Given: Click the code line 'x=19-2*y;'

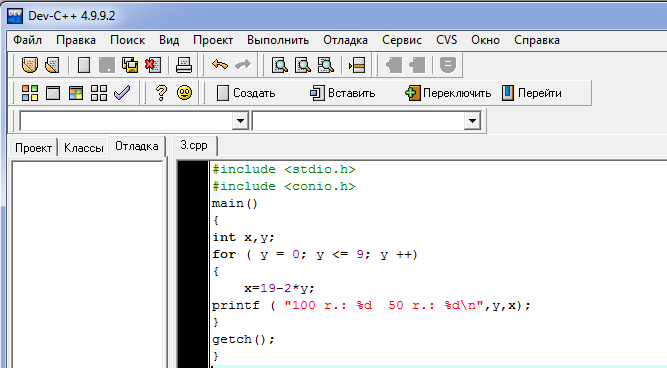Looking at the screenshot, I should [x=279, y=288].
